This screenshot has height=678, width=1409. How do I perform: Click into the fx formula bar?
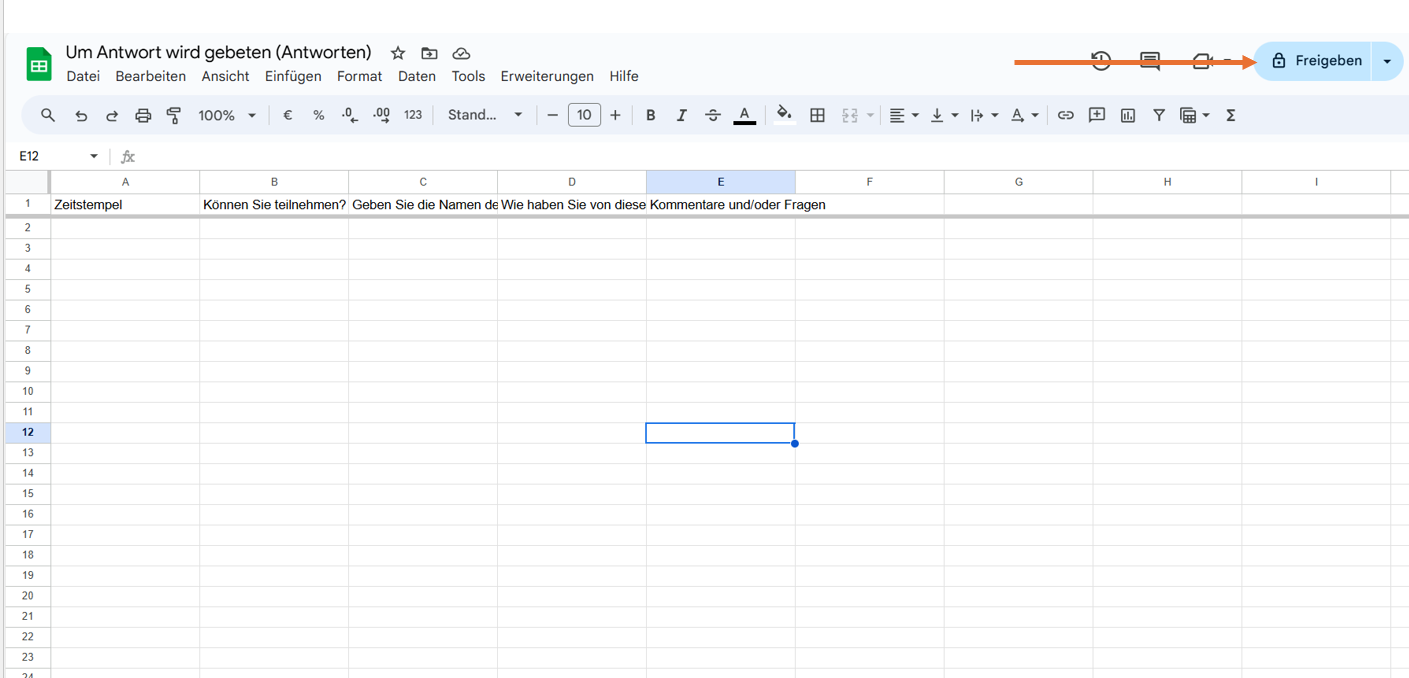(770, 156)
